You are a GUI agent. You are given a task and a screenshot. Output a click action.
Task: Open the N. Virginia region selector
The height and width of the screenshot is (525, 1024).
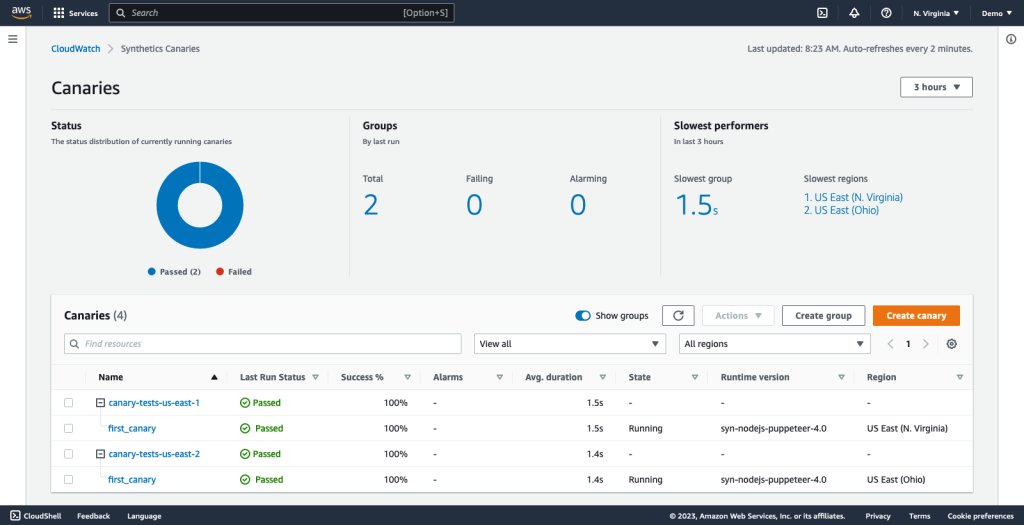936,13
